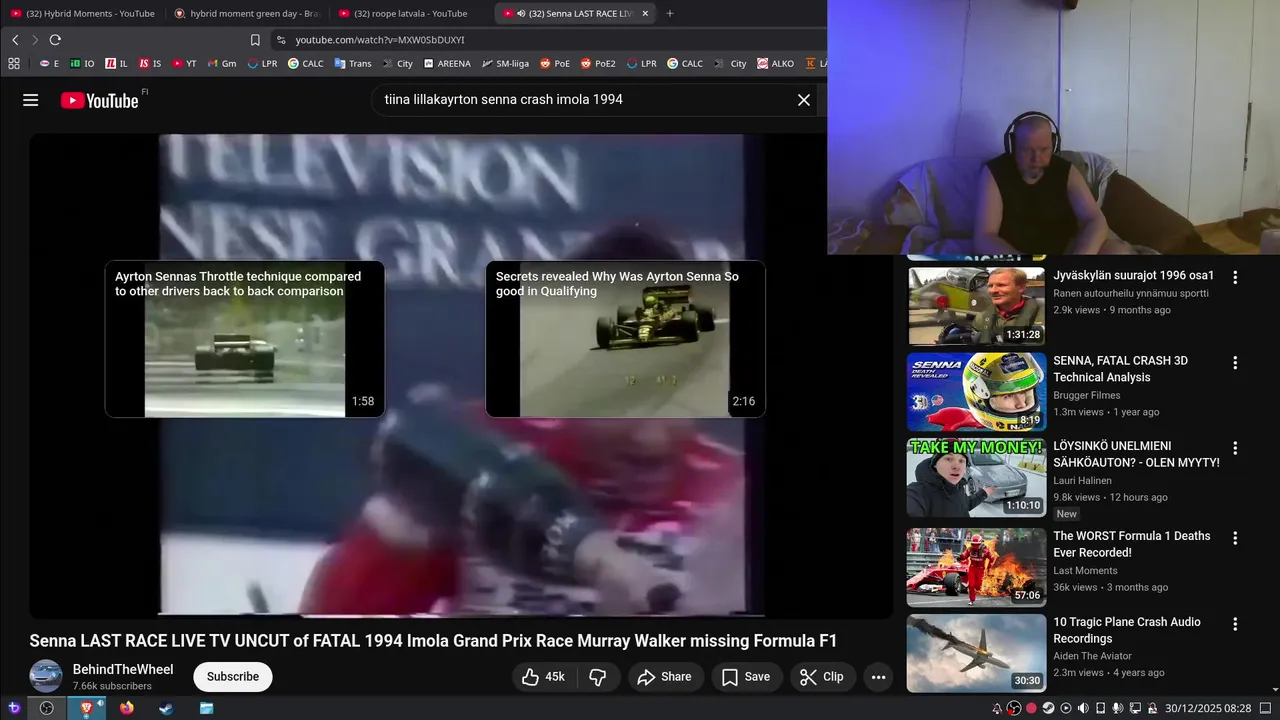This screenshot has width=1280, height=720.
Task: Clear the YouTube search box text
Action: 803,100
